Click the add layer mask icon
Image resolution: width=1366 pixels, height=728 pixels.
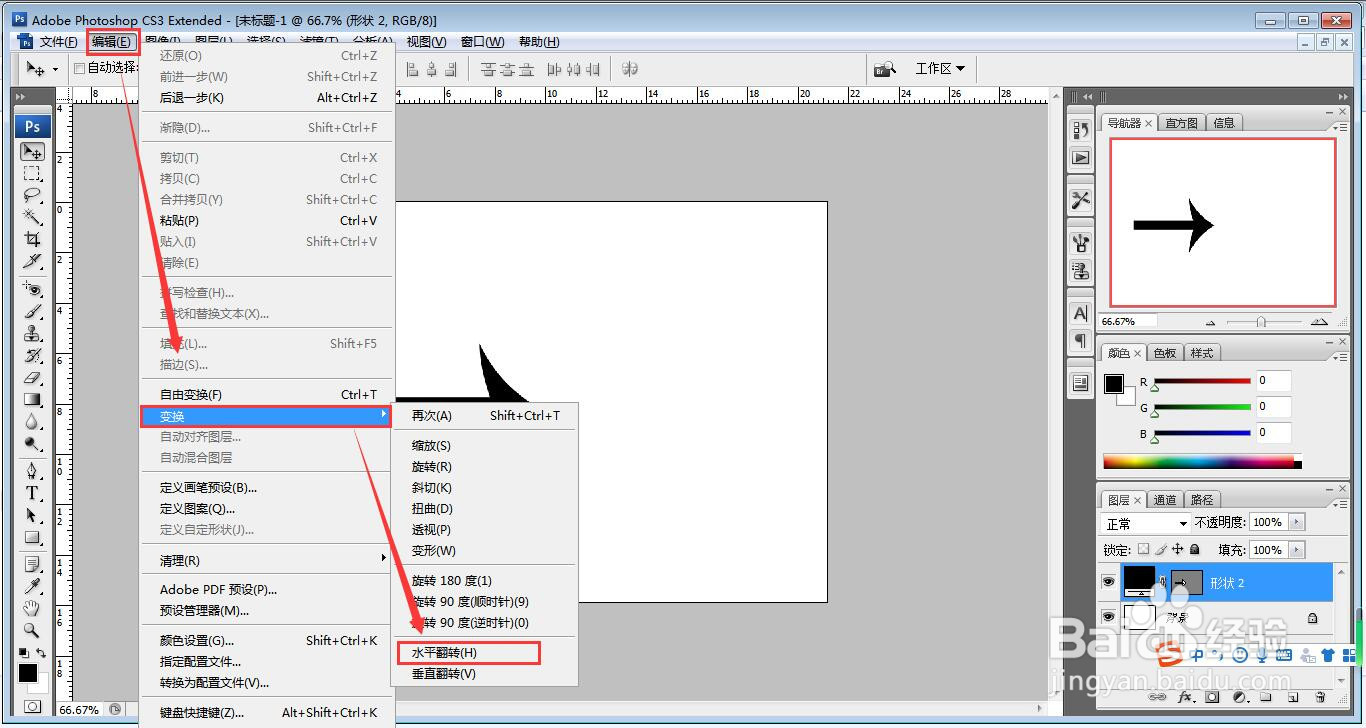1212,697
